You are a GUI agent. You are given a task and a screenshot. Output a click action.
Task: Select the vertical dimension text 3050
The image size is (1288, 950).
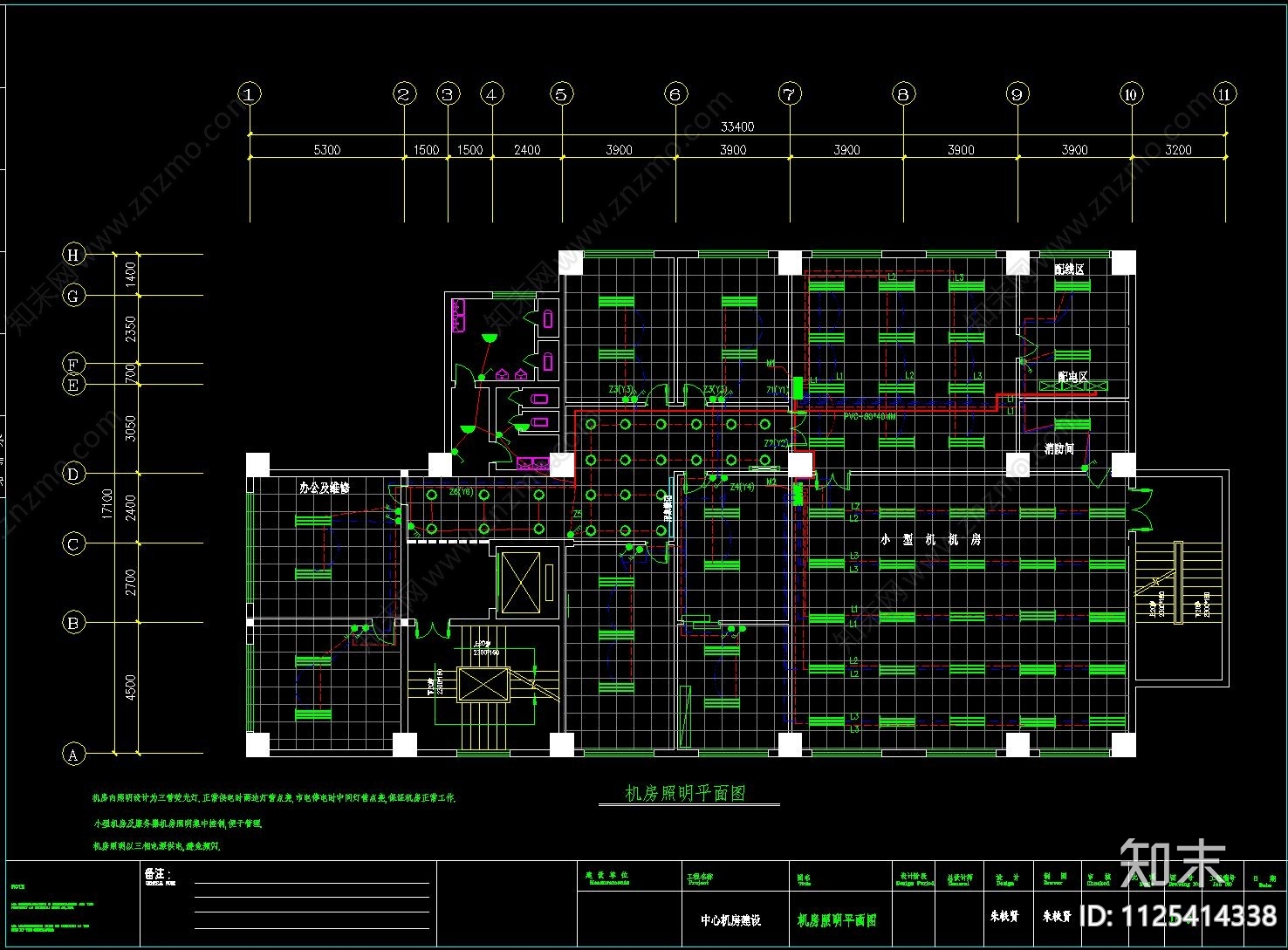tap(131, 428)
